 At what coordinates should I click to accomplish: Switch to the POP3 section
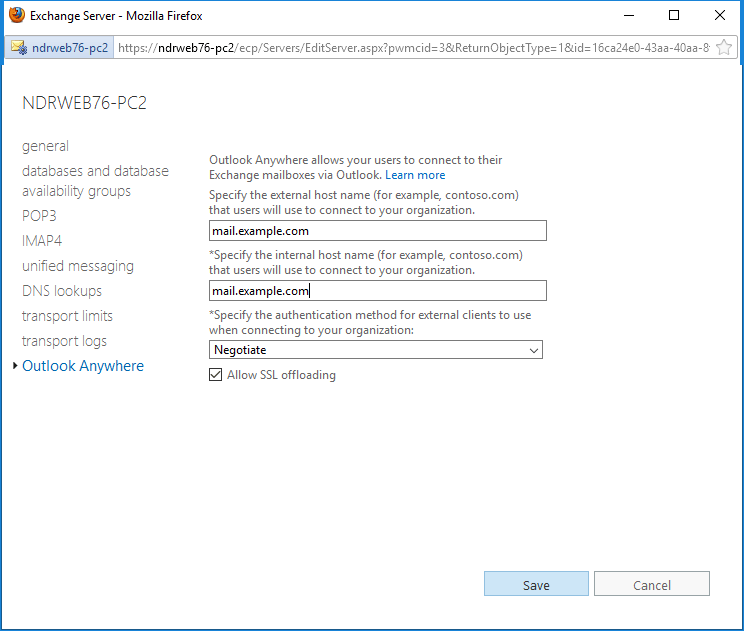[x=39, y=216]
